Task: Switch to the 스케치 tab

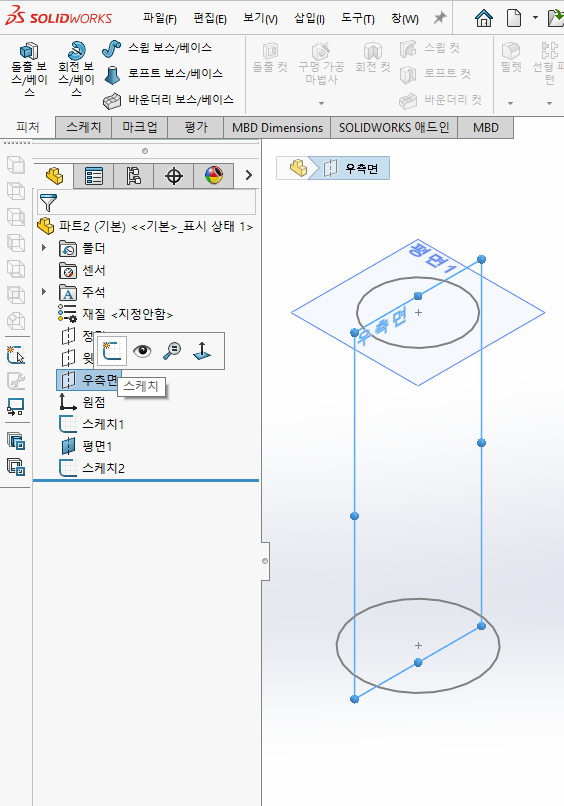Action: point(84,127)
